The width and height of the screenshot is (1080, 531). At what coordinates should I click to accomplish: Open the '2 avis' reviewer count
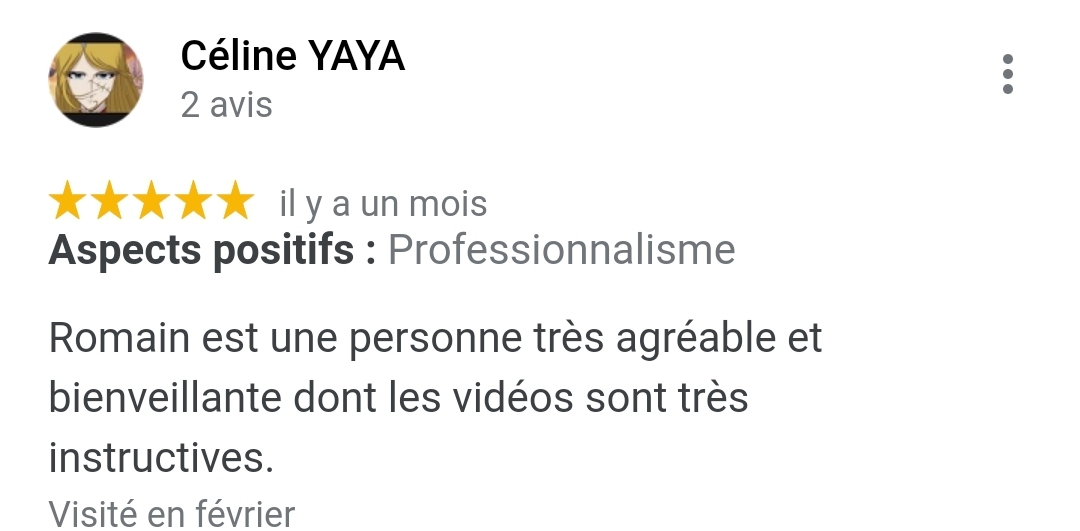[x=227, y=105]
